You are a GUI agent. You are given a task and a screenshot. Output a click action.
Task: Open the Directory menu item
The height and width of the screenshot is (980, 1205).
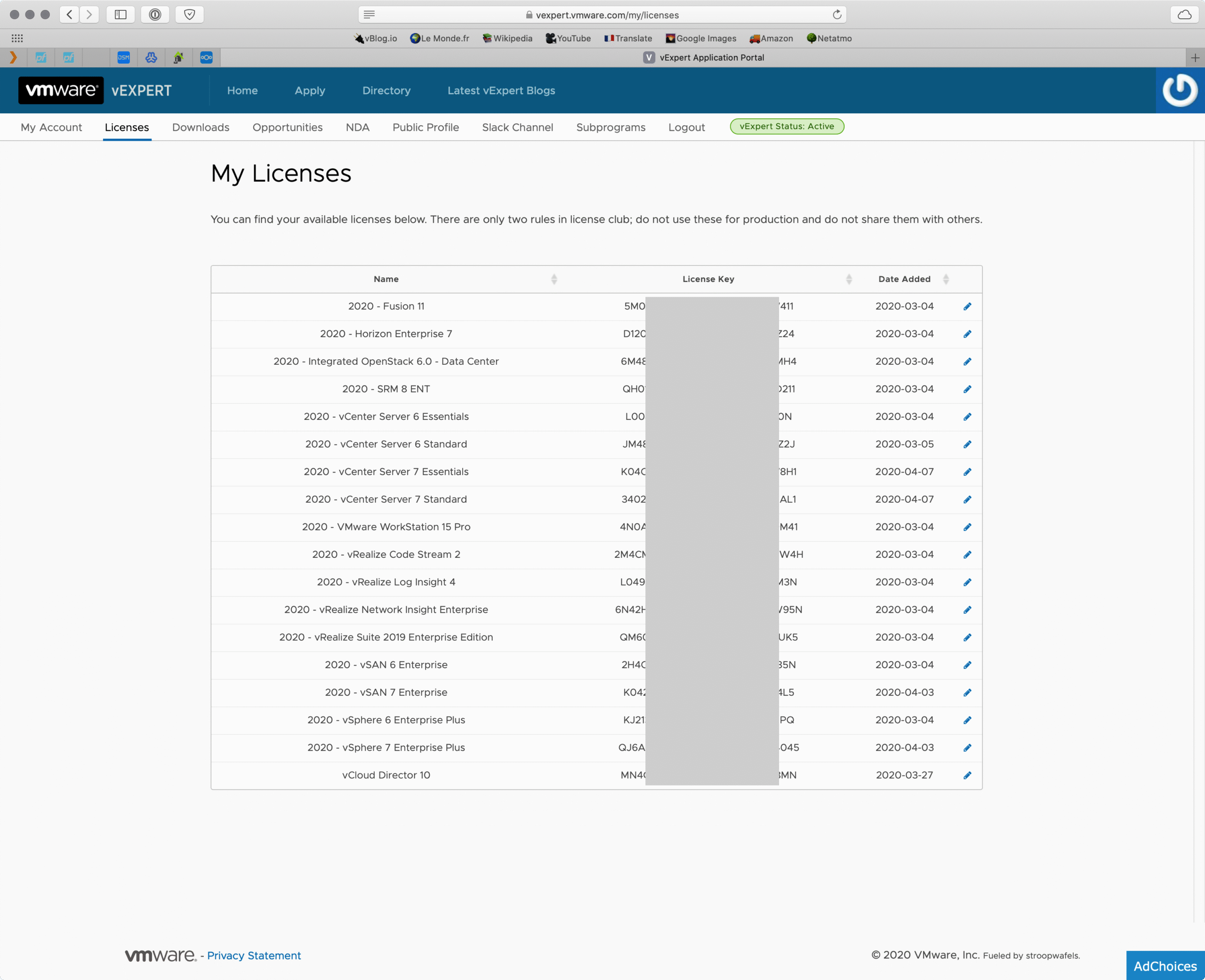tap(386, 90)
